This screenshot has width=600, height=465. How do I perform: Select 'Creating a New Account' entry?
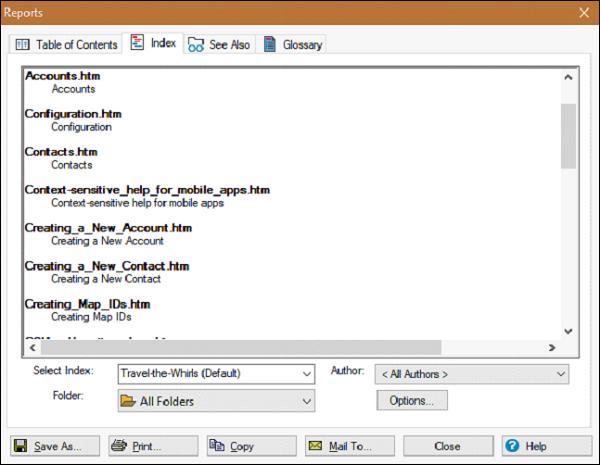point(108,241)
